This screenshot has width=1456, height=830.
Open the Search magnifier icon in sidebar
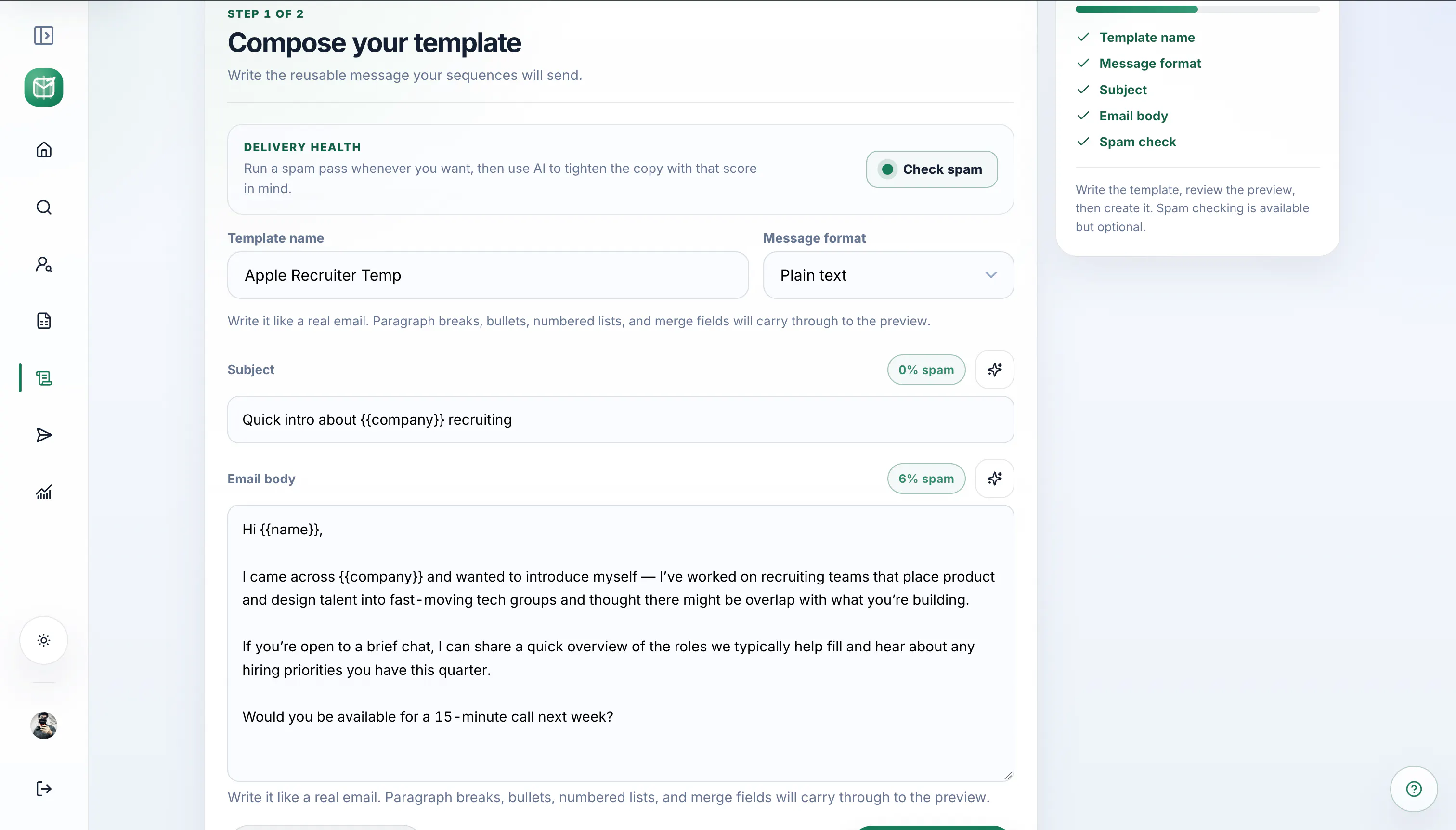coord(44,207)
